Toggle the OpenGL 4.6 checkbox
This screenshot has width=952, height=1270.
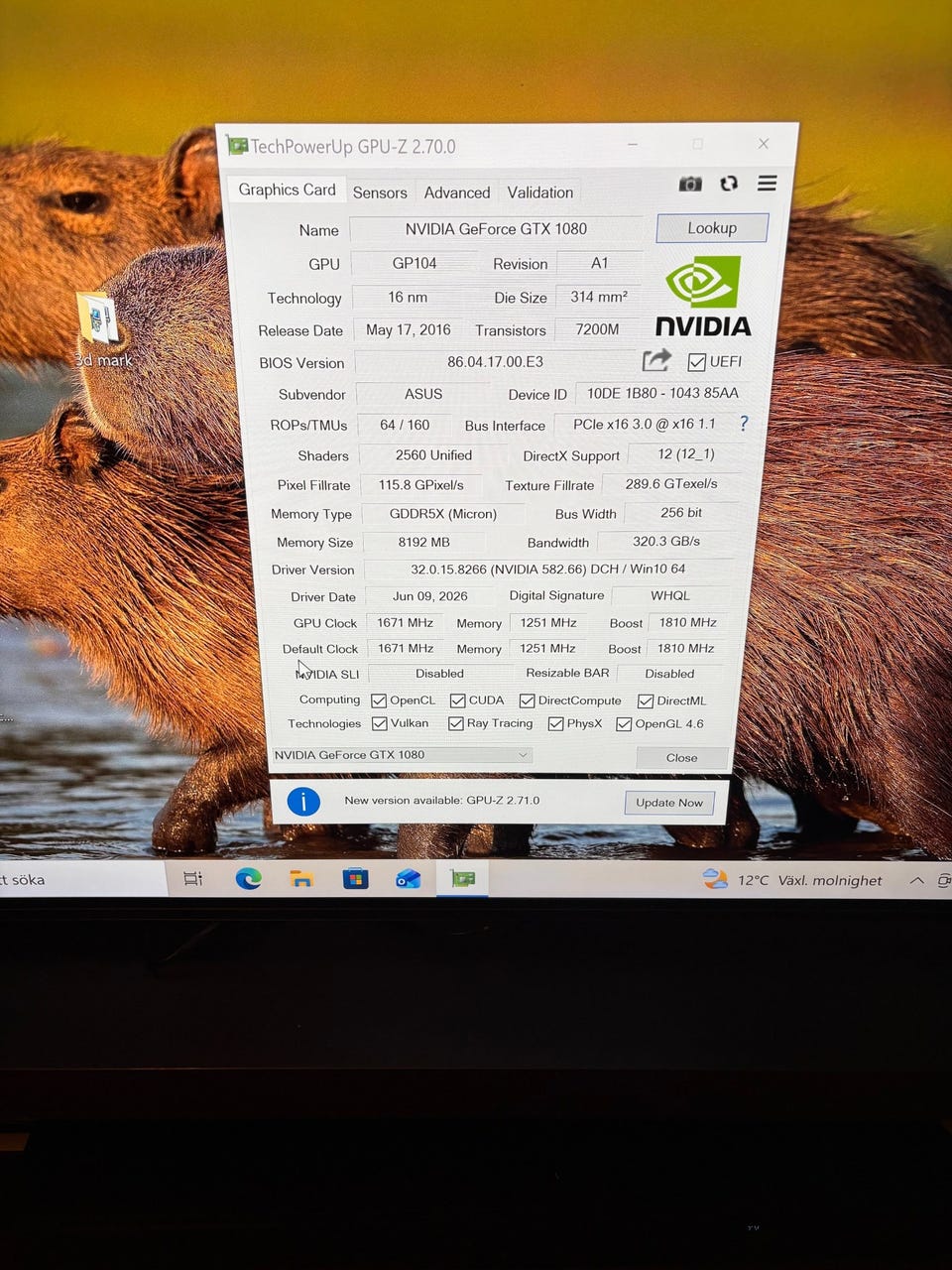point(624,724)
